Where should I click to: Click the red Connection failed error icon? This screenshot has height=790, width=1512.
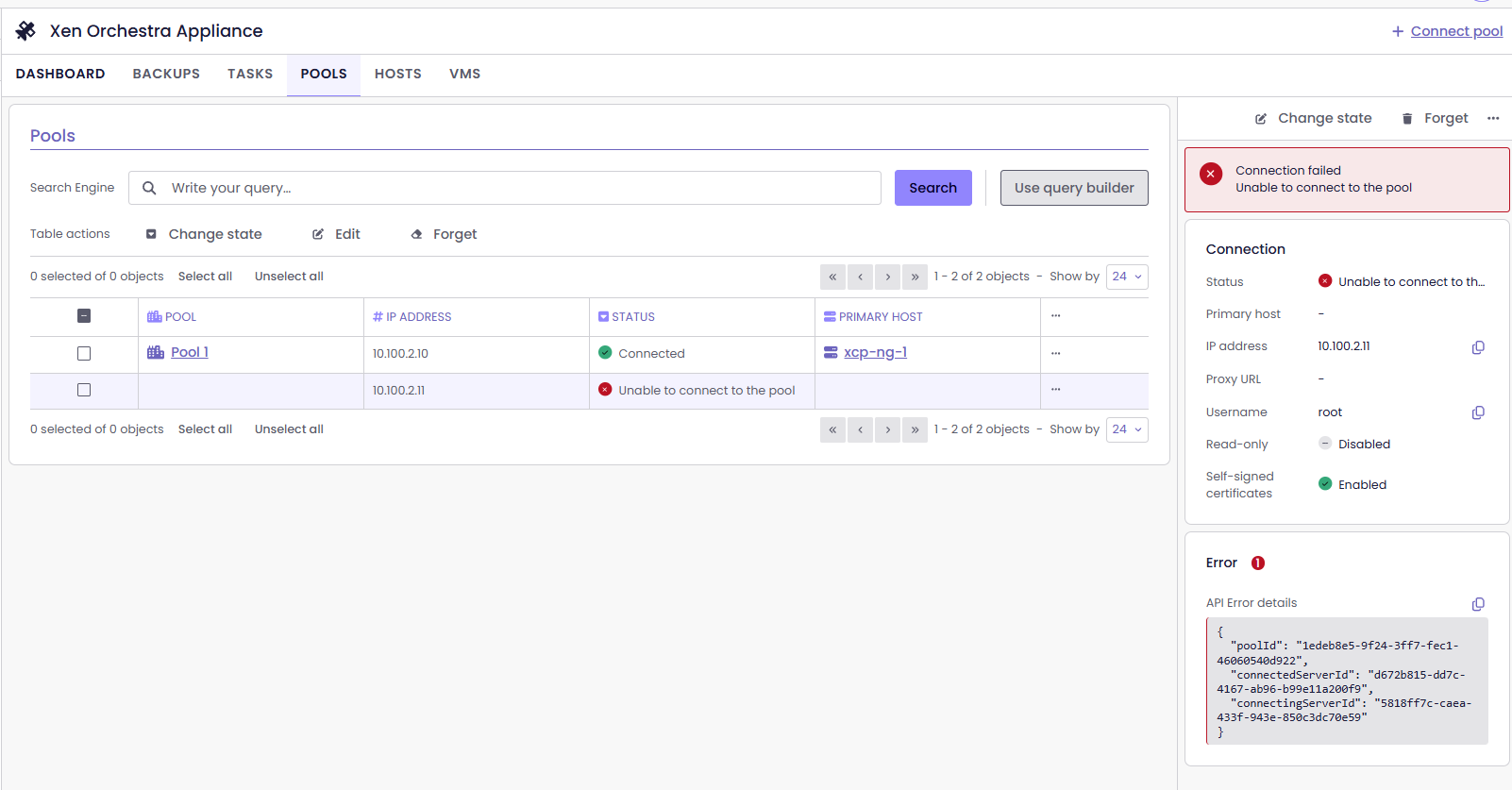(x=1211, y=174)
